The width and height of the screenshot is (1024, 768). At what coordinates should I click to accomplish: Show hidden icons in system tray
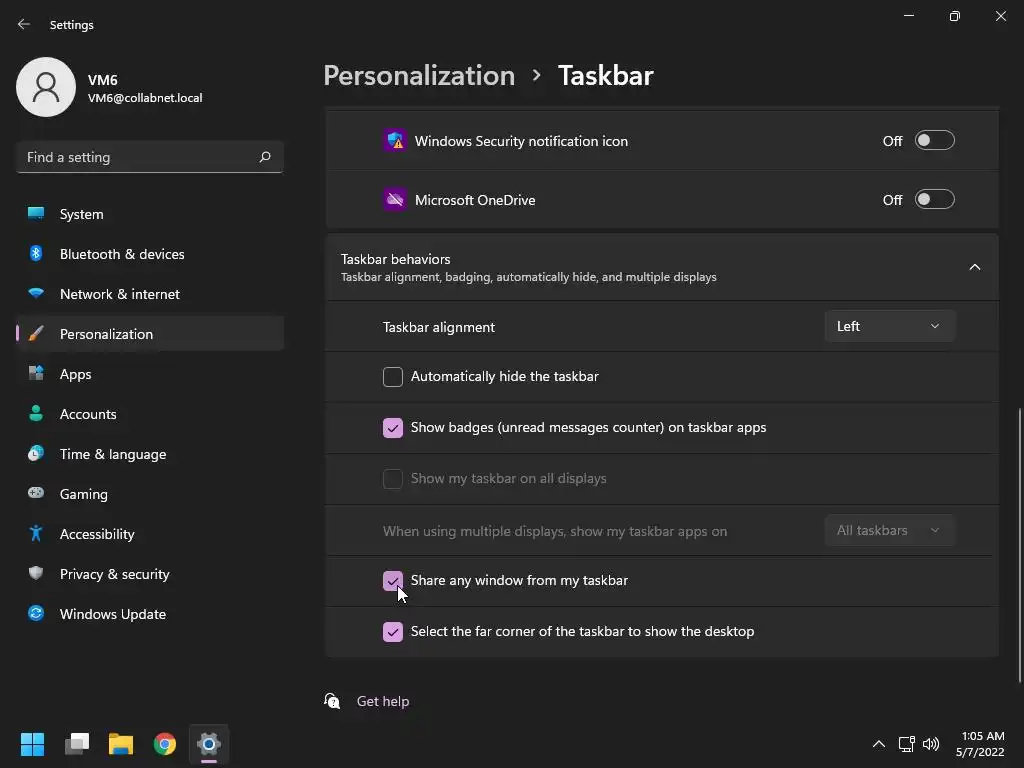pyautogui.click(x=878, y=744)
